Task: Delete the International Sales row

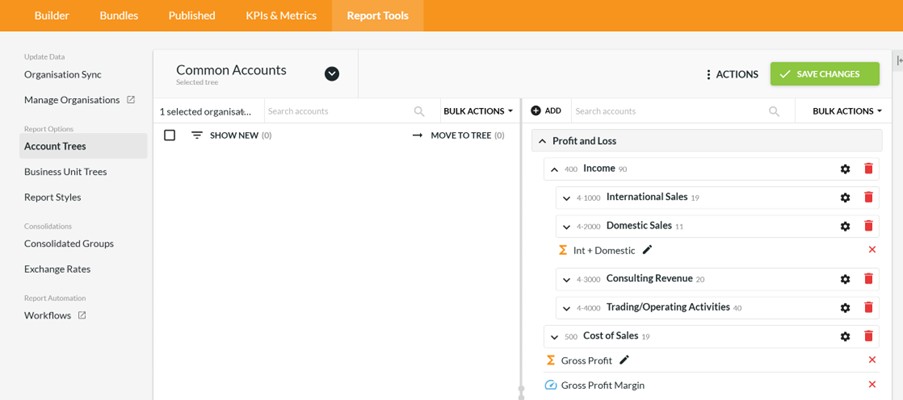Action: [x=868, y=197]
